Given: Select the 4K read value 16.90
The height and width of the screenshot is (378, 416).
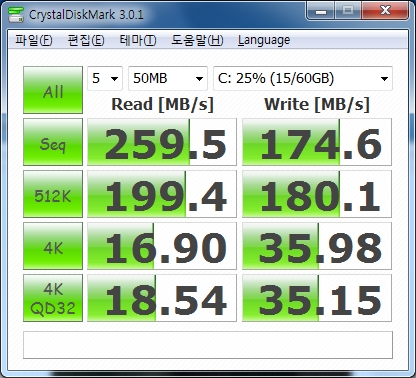Looking at the screenshot, I should 162,246.
